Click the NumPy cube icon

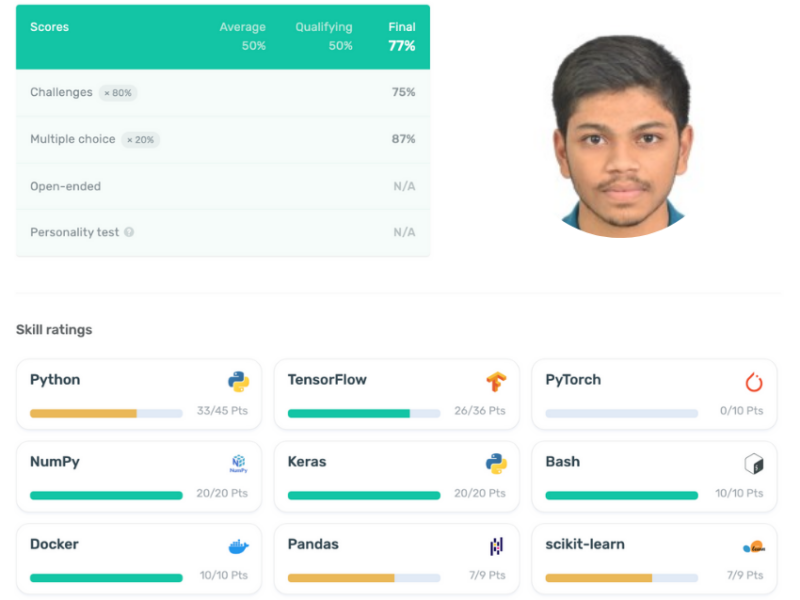238,464
